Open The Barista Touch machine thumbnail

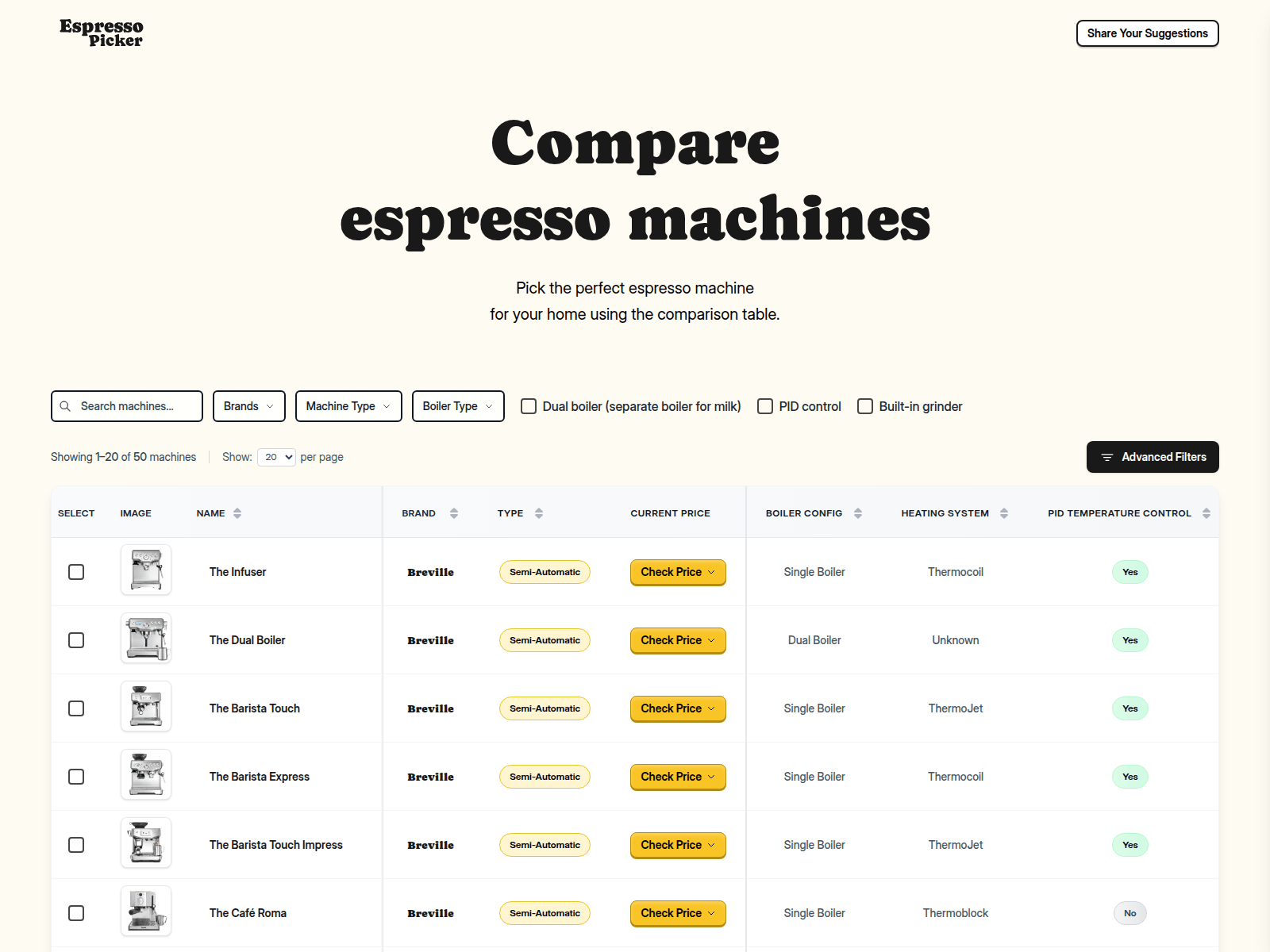tap(146, 706)
